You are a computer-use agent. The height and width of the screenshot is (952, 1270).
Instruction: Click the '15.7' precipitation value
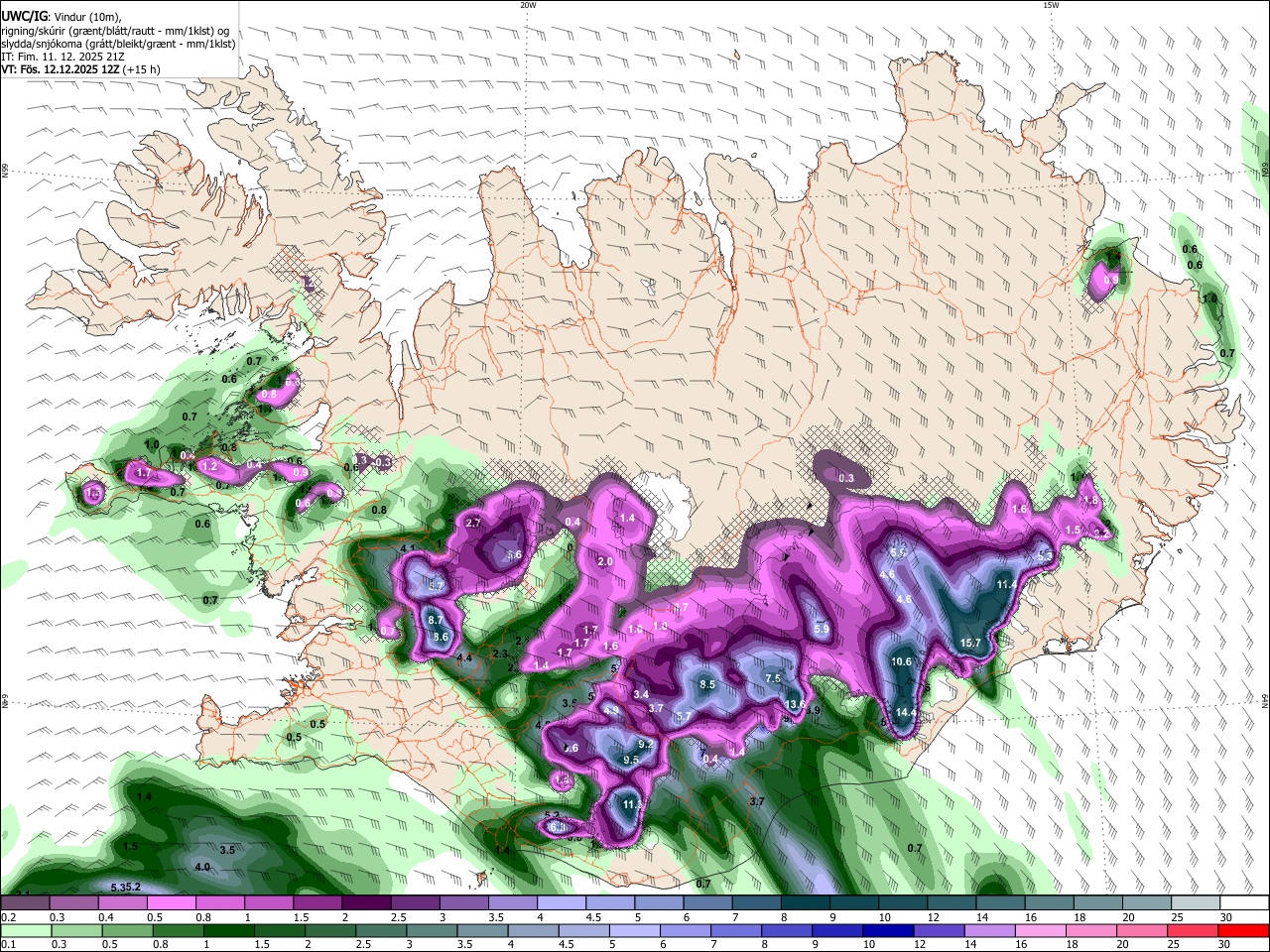[970, 643]
